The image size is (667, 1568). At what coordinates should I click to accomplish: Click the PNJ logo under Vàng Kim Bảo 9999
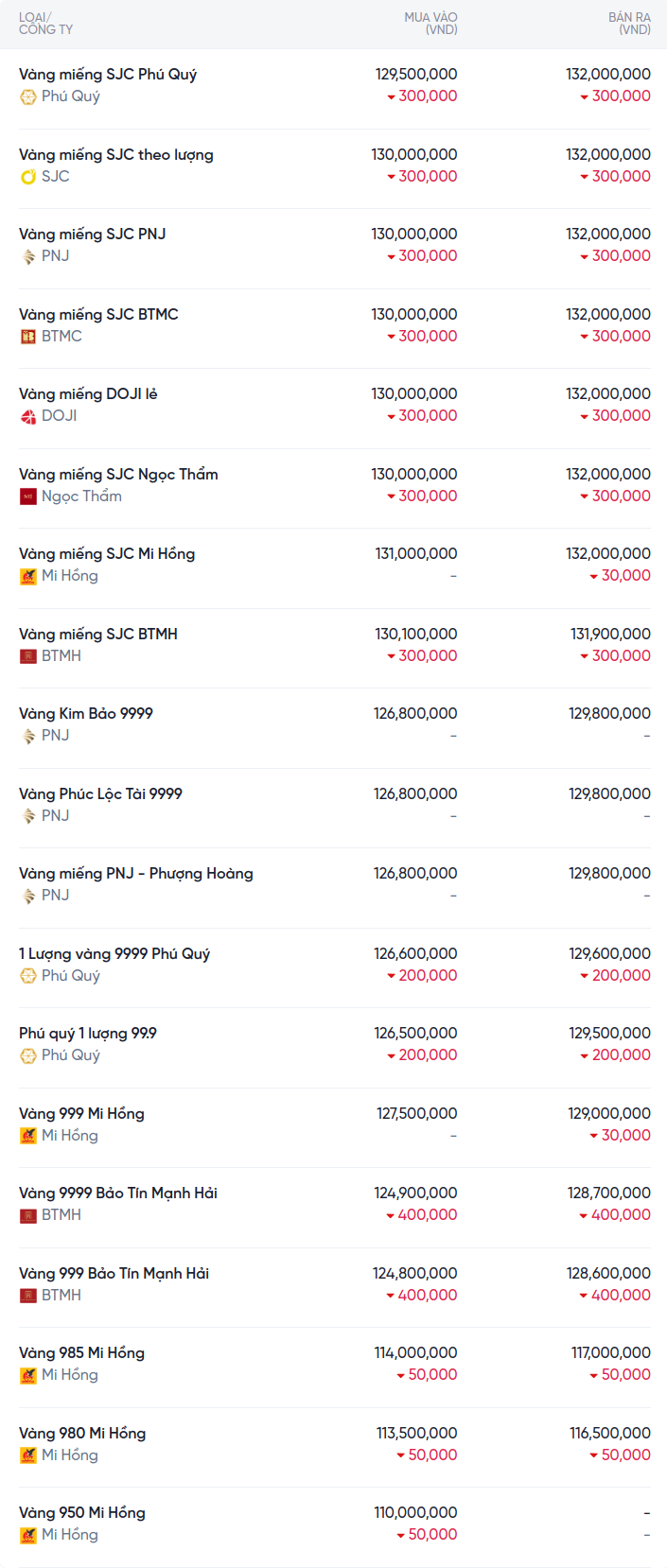(28, 736)
